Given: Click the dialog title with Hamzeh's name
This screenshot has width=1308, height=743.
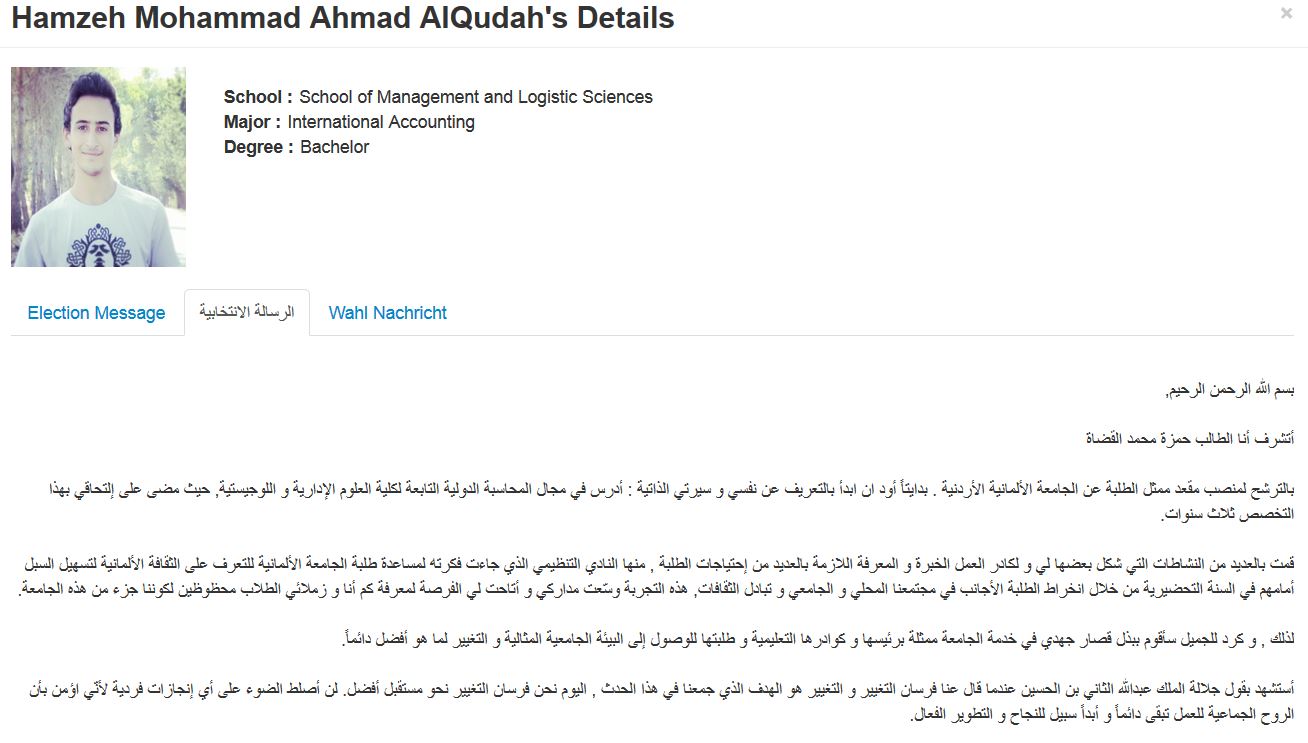Looking at the screenshot, I should (342, 18).
